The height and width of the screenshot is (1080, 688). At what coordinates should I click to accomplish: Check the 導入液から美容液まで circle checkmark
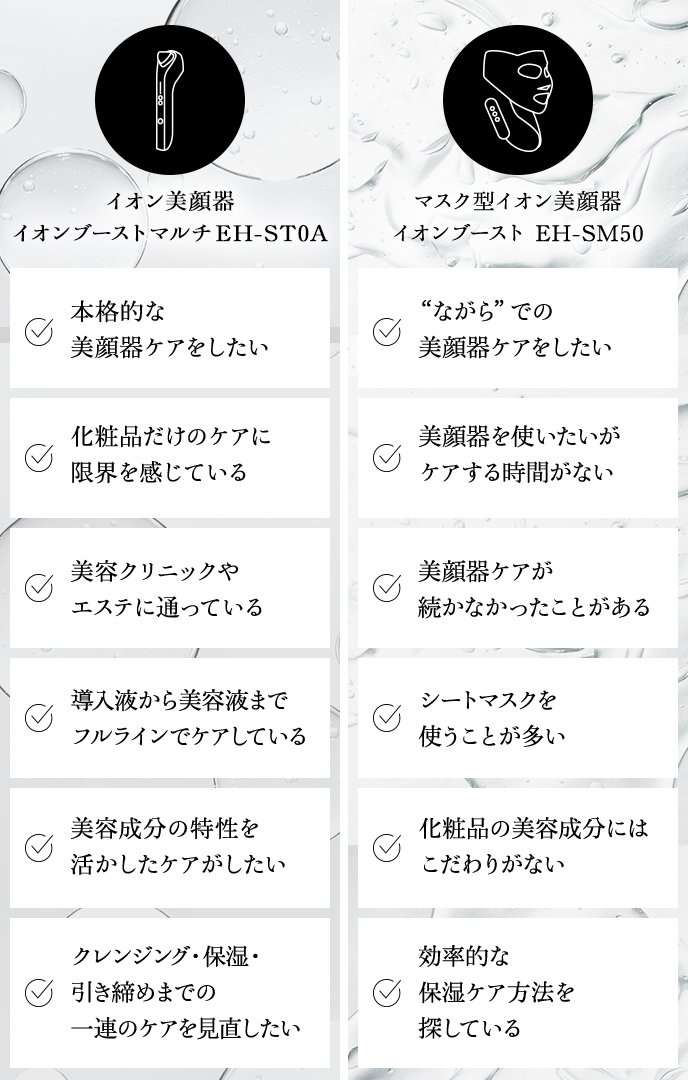pyautogui.click(x=38, y=717)
